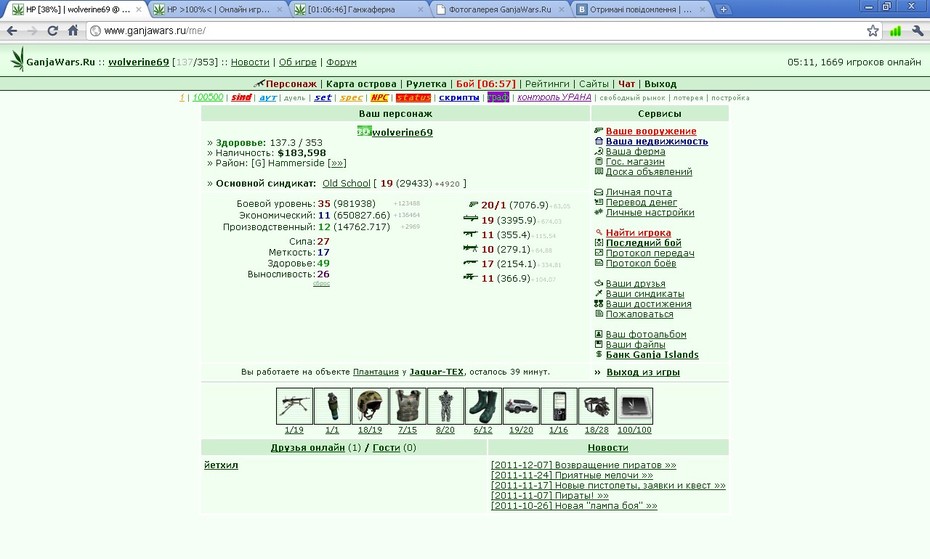Open the Последний бой link
The height and width of the screenshot is (559, 930).
644,243
